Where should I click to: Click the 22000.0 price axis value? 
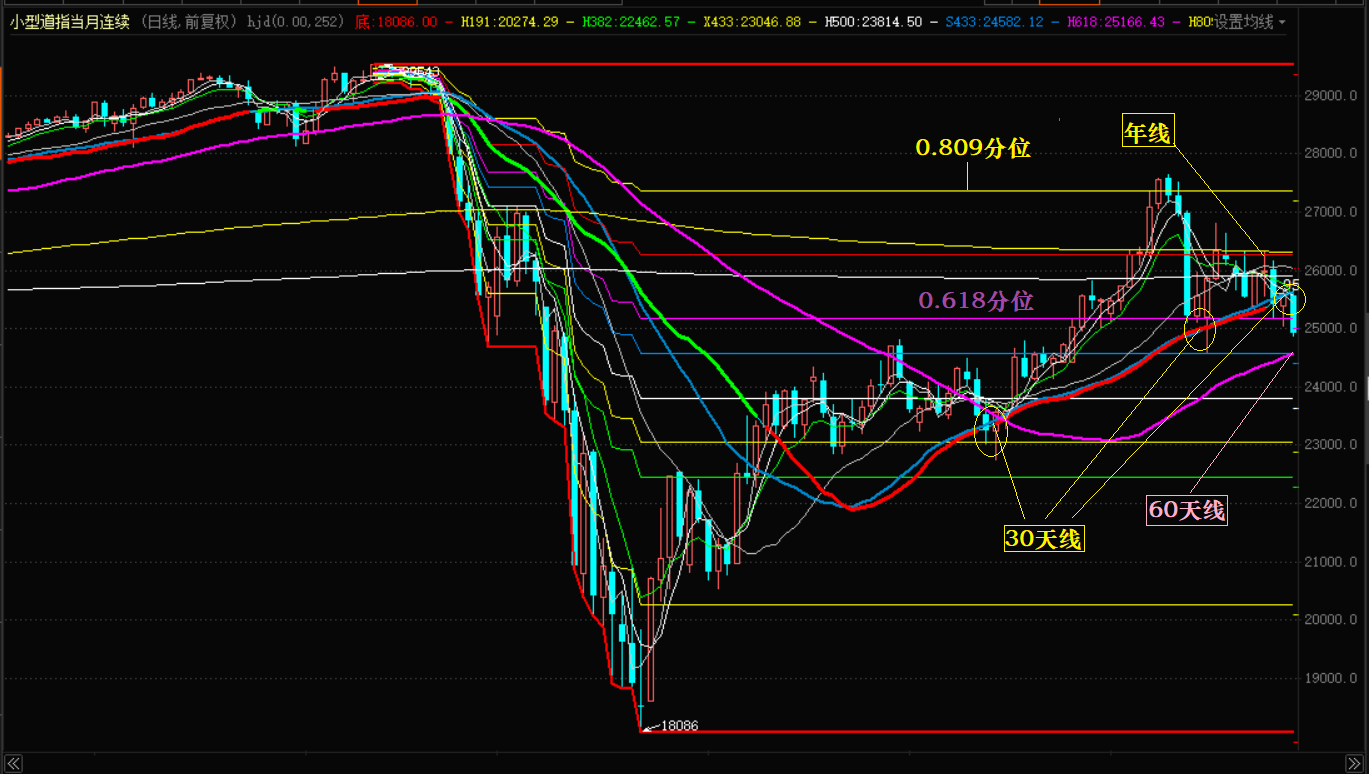pyautogui.click(x=1331, y=503)
